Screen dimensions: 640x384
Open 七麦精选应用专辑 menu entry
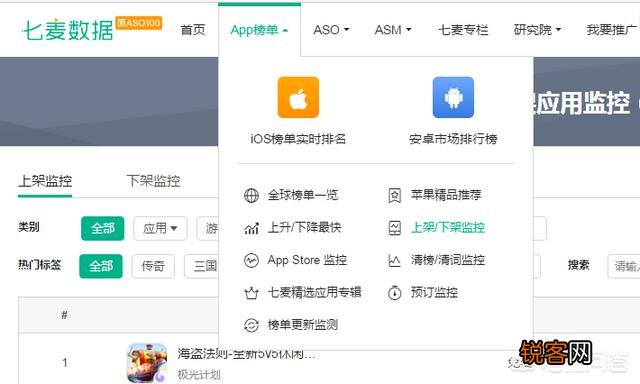(x=314, y=292)
